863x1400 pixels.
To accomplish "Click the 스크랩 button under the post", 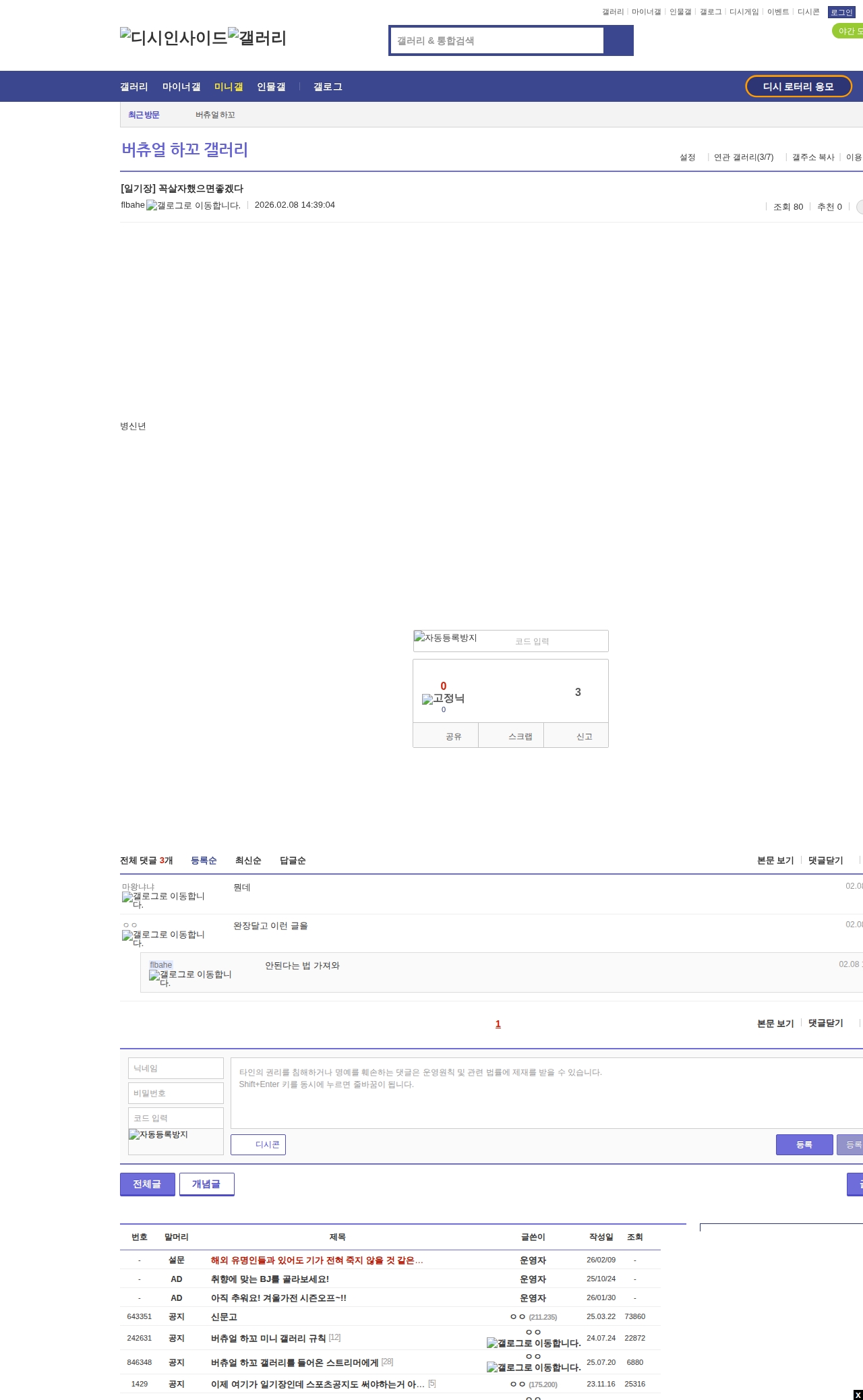I will (x=519, y=736).
